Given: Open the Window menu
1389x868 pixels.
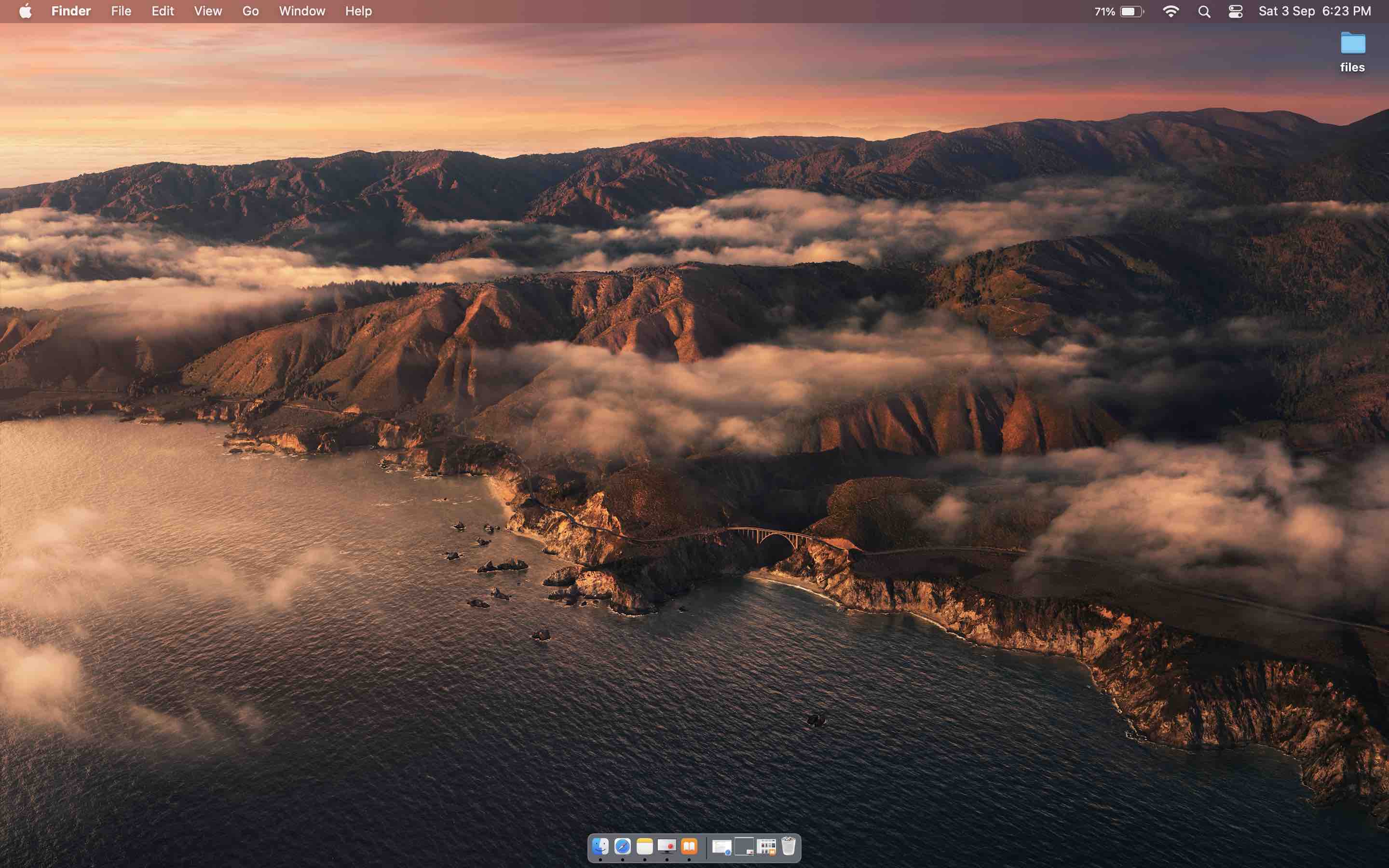Looking at the screenshot, I should [x=302, y=12].
